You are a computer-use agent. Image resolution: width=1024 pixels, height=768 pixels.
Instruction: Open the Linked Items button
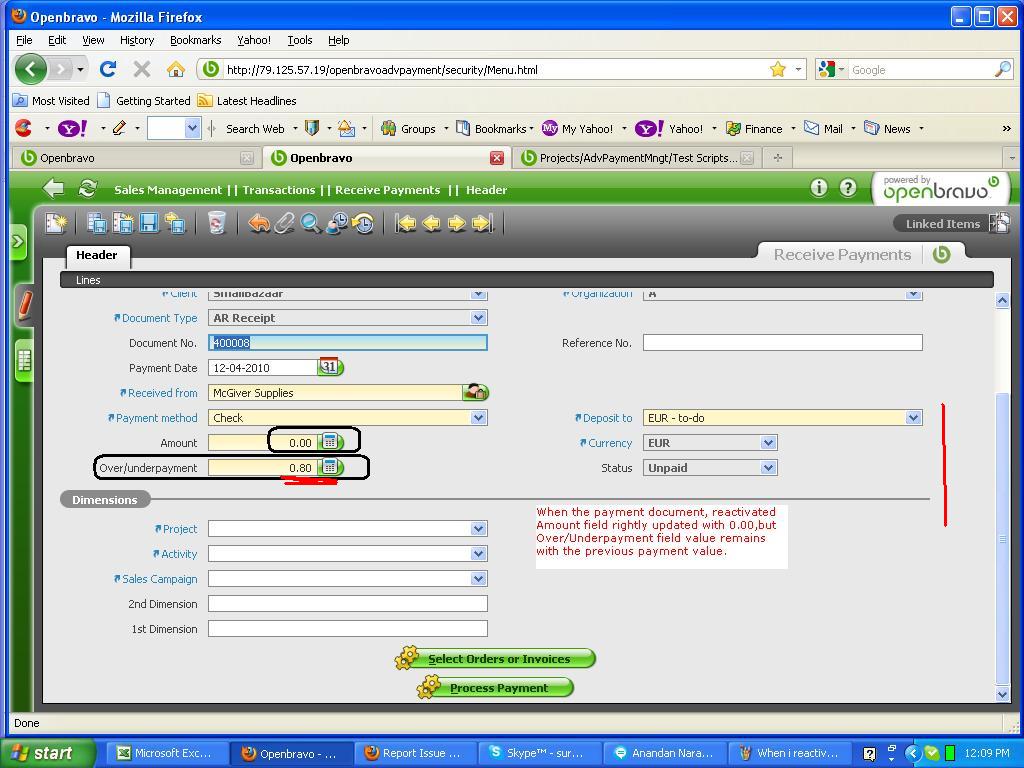952,223
